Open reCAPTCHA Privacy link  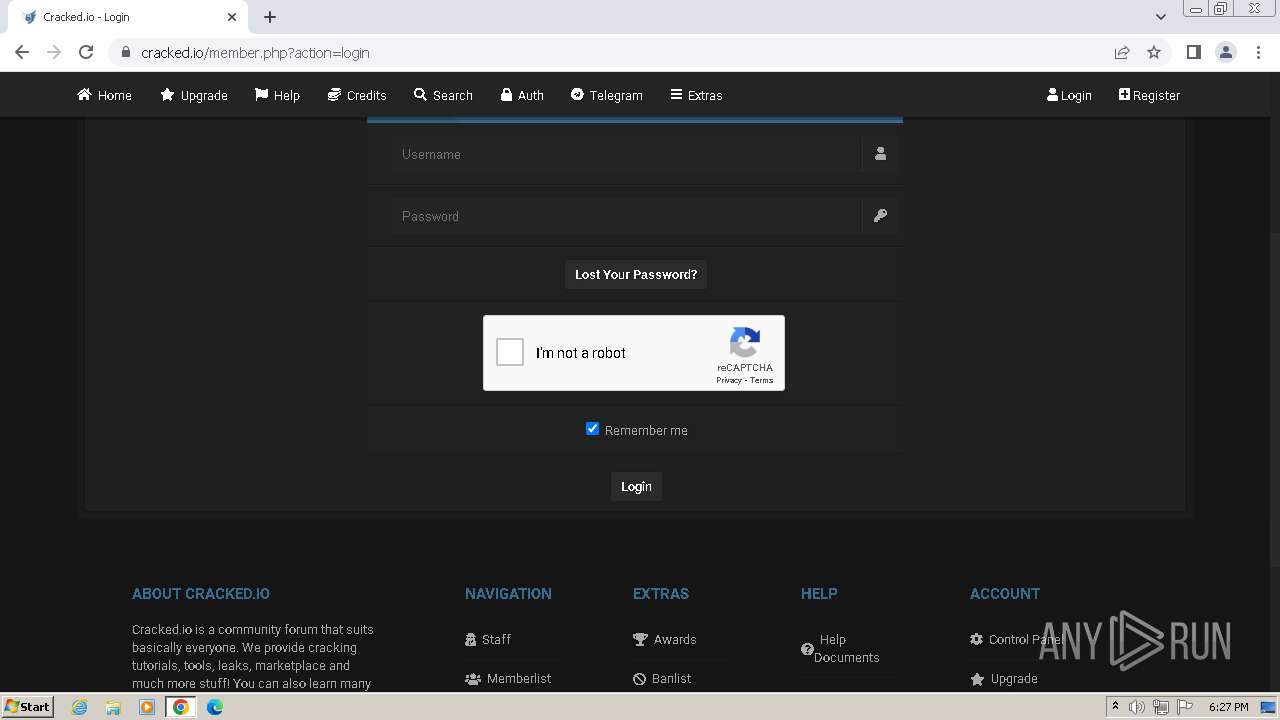point(729,380)
